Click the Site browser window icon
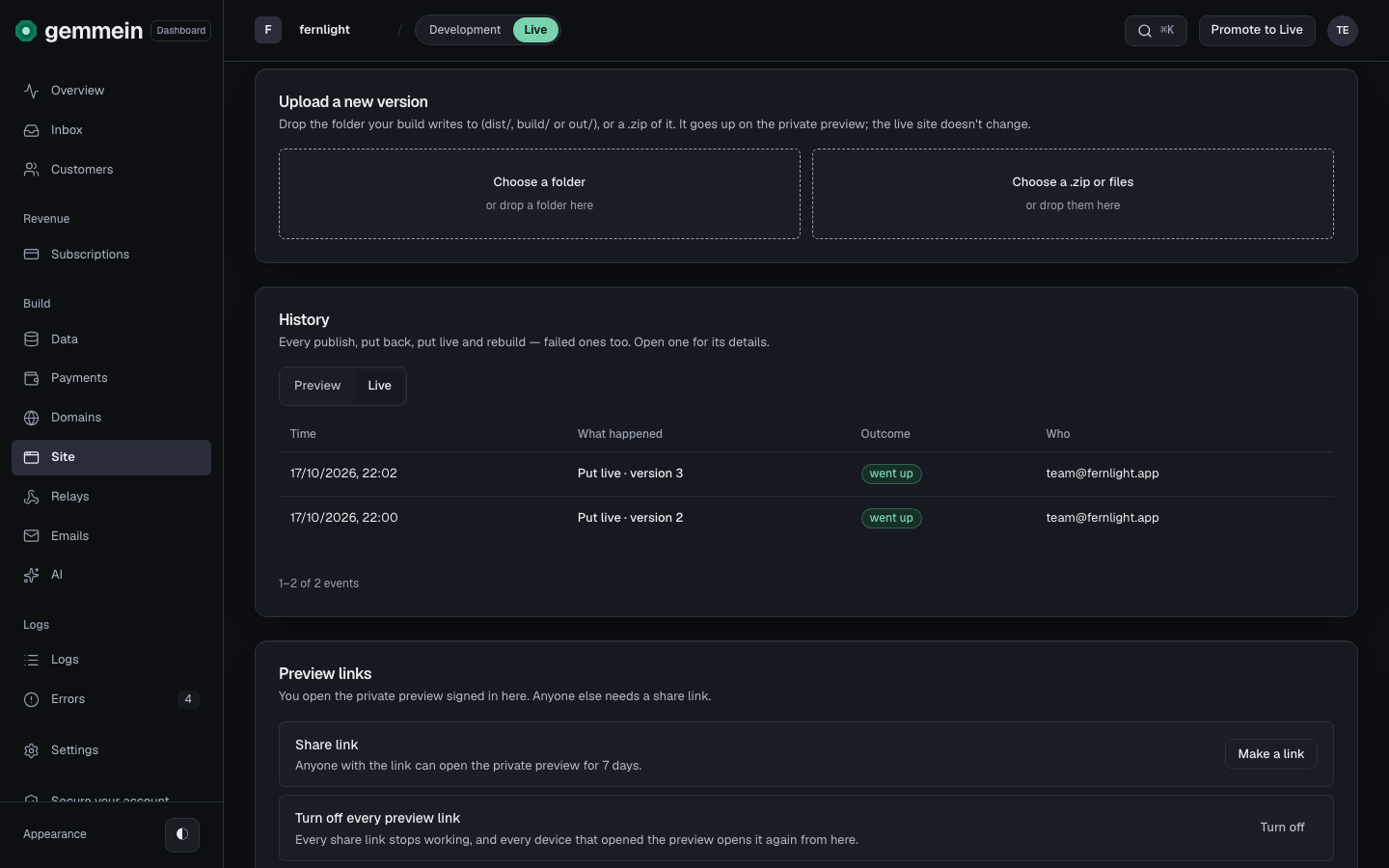Viewport: 1389px width, 868px height. pyautogui.click(x=32, y=457)
